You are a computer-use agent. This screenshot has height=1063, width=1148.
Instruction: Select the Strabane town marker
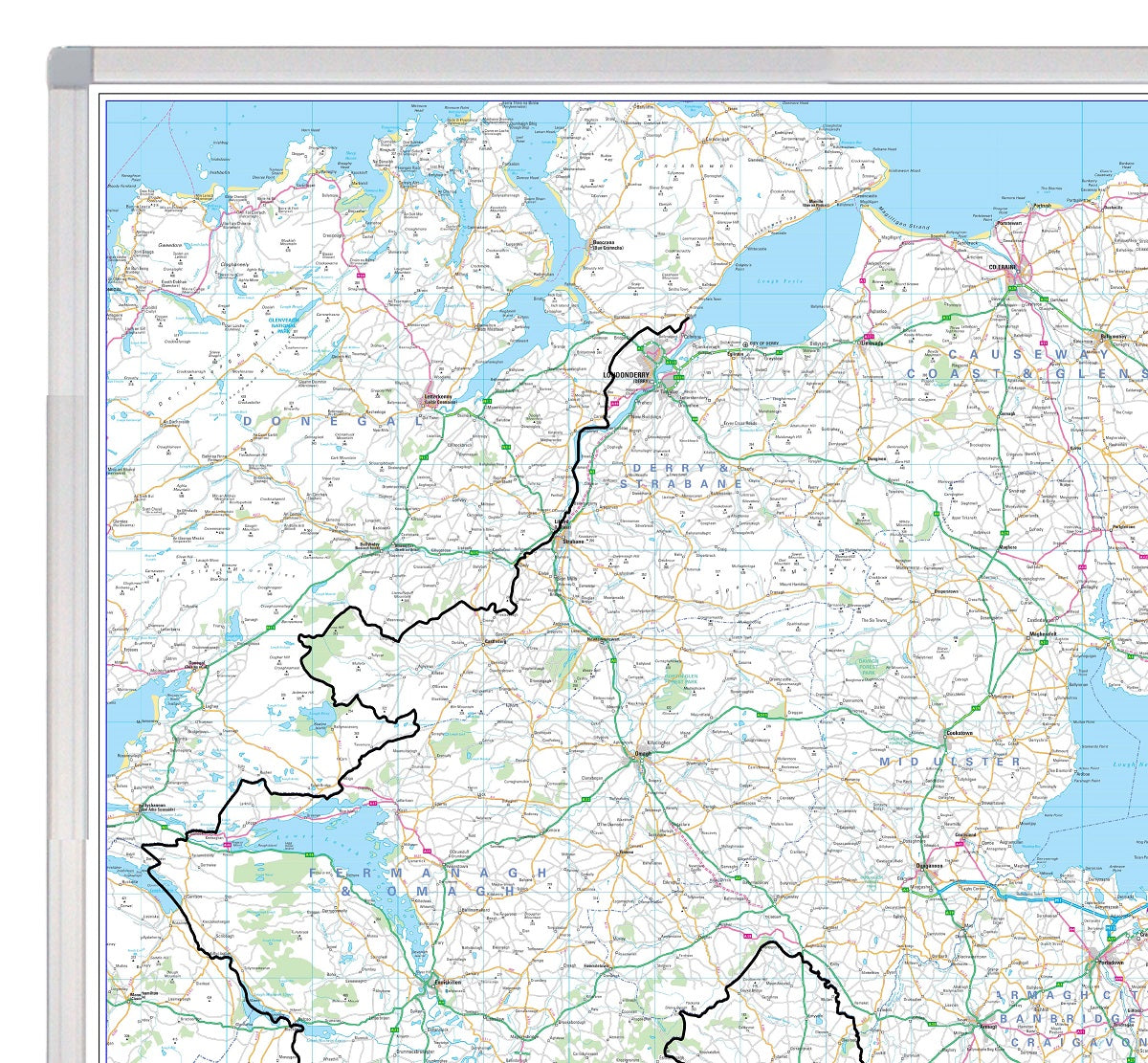coord(563,540)
